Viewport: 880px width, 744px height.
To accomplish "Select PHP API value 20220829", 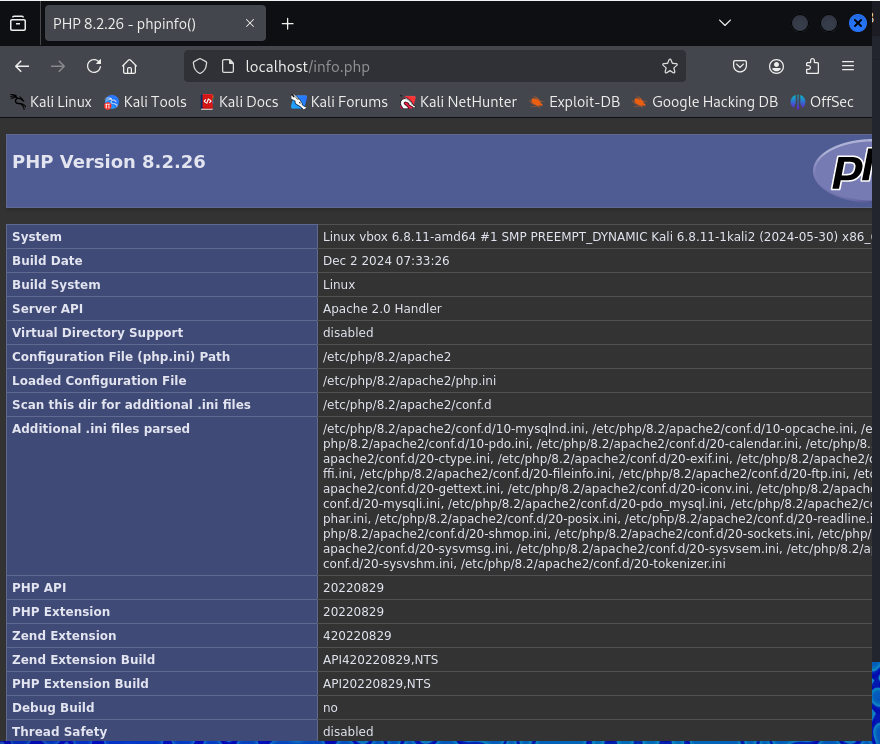I will click(x=353, y=588).
